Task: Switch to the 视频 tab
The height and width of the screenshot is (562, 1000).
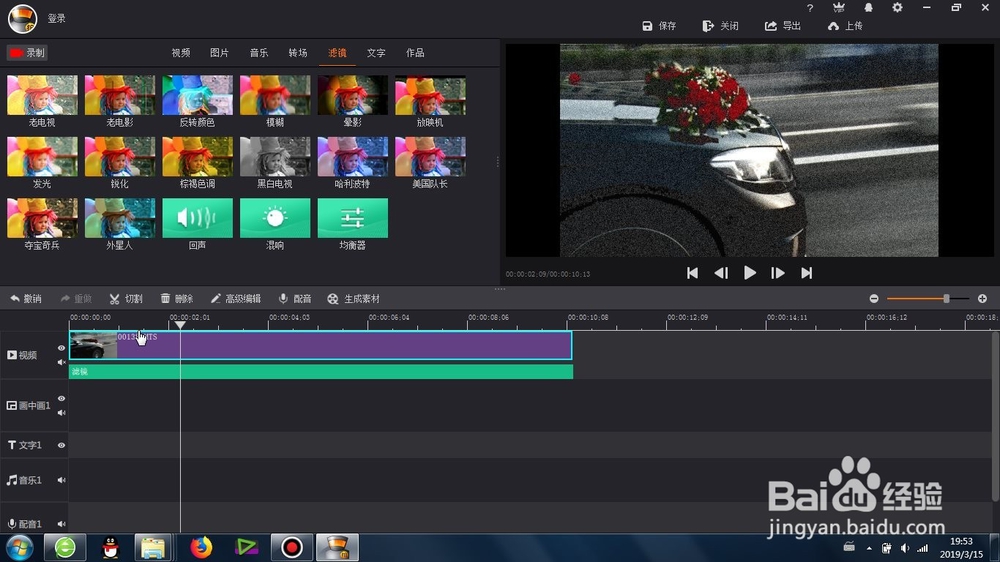Action: (180, 53)
